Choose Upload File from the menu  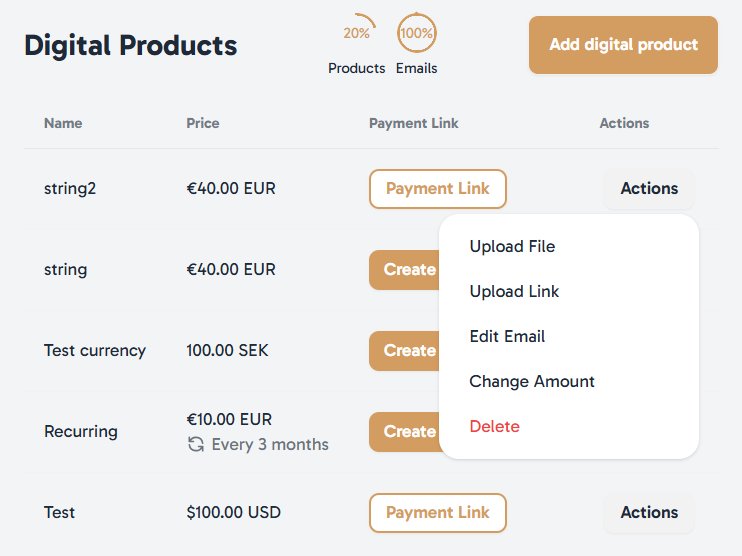click(x=512, y=247)
